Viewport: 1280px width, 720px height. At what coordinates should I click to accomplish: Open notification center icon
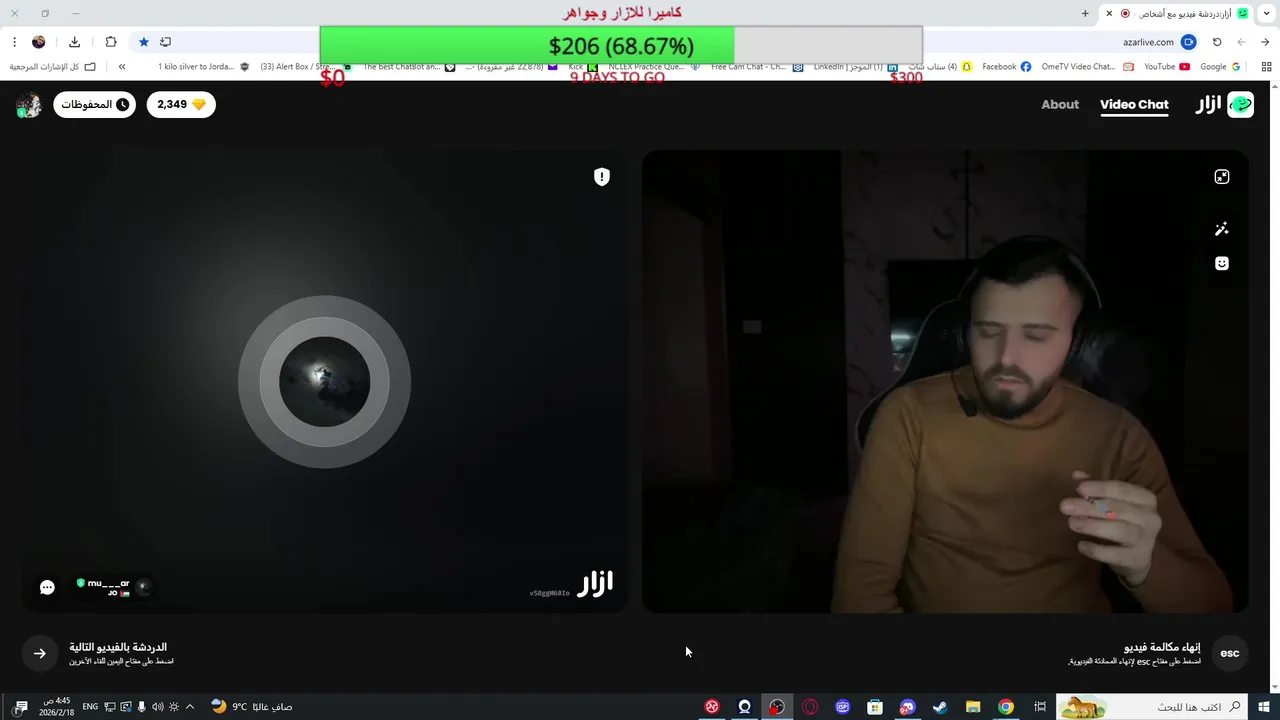(x=20, y=707)
